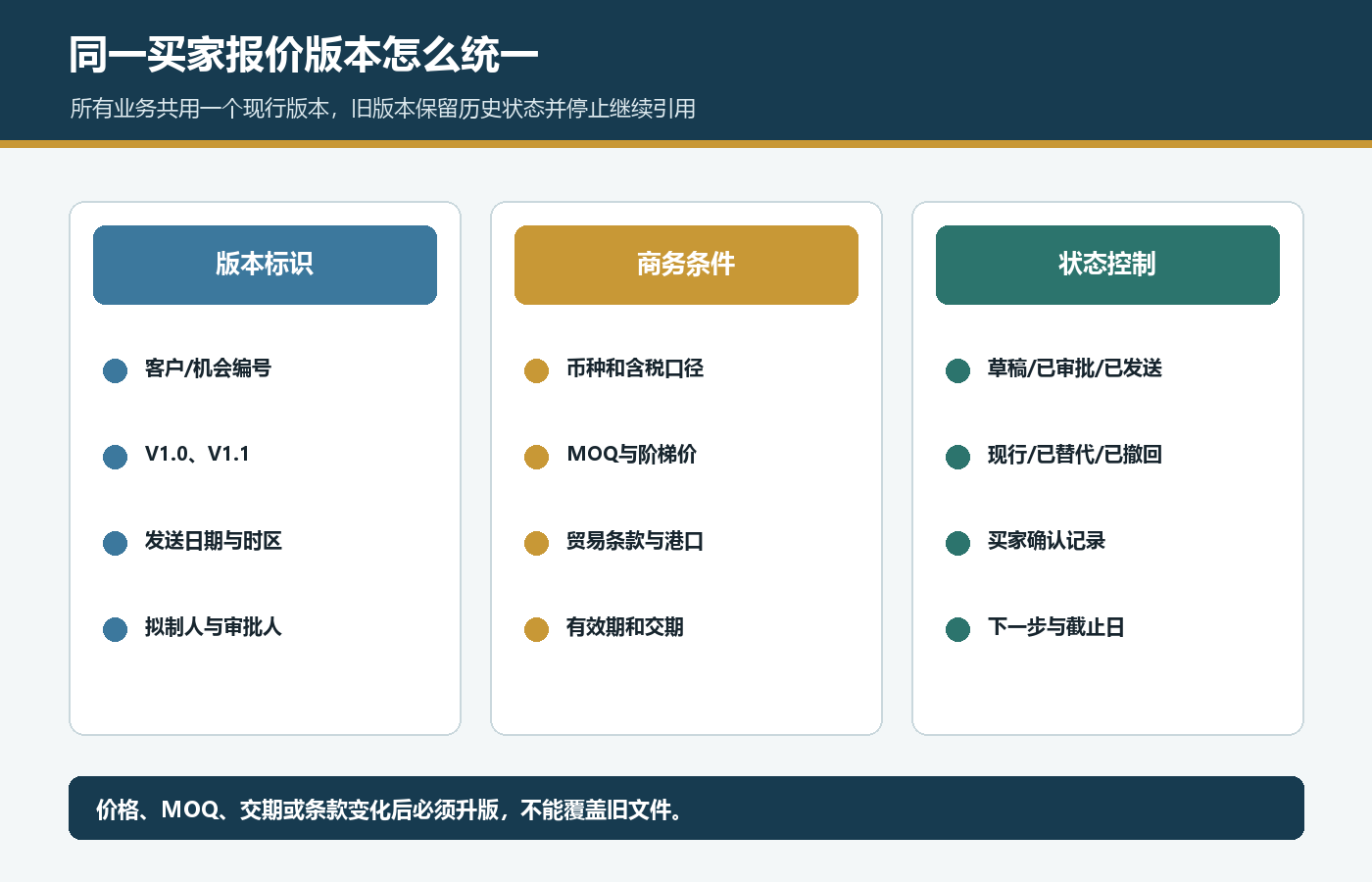The image size is (1372, 882).
Task: Select the text 草稿/已审批/已发送
Action: pyautogui.click(x=1075, y=368)
